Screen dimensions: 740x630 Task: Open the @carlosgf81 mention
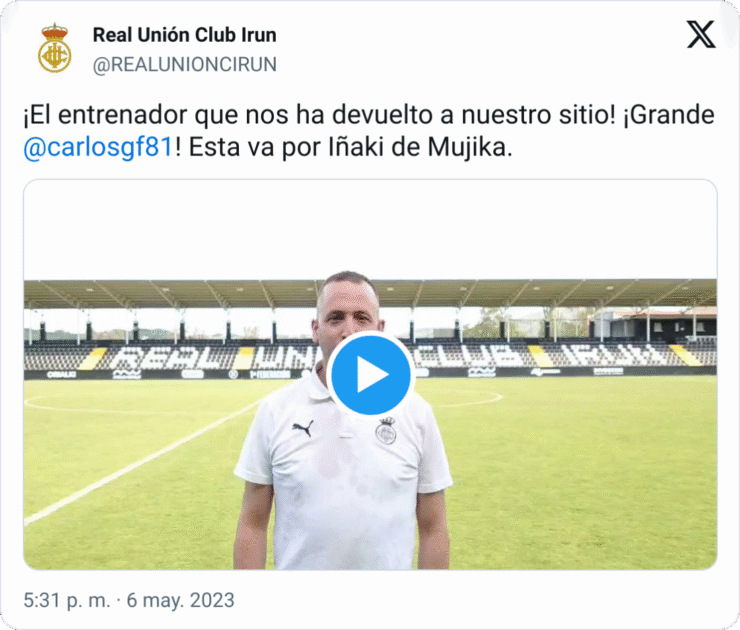pos(99,147)
